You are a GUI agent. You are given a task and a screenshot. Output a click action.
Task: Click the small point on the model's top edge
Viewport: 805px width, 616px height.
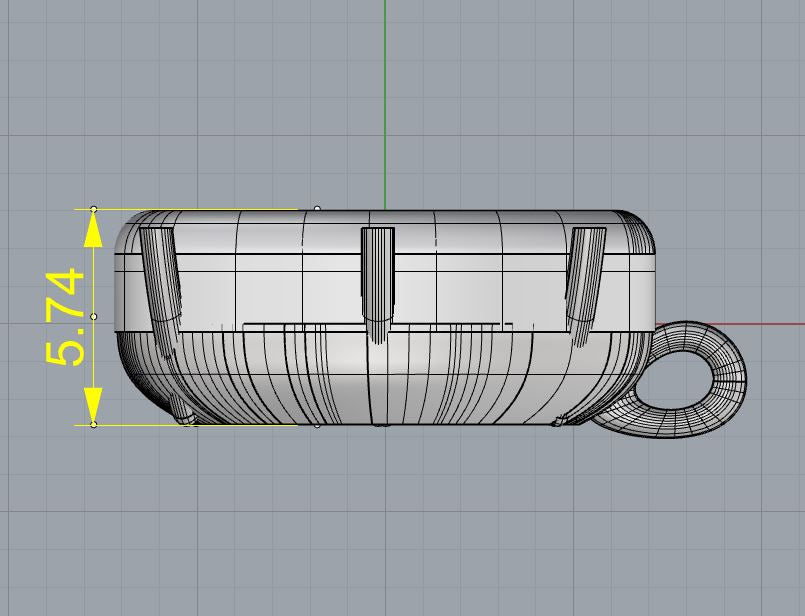318,209
